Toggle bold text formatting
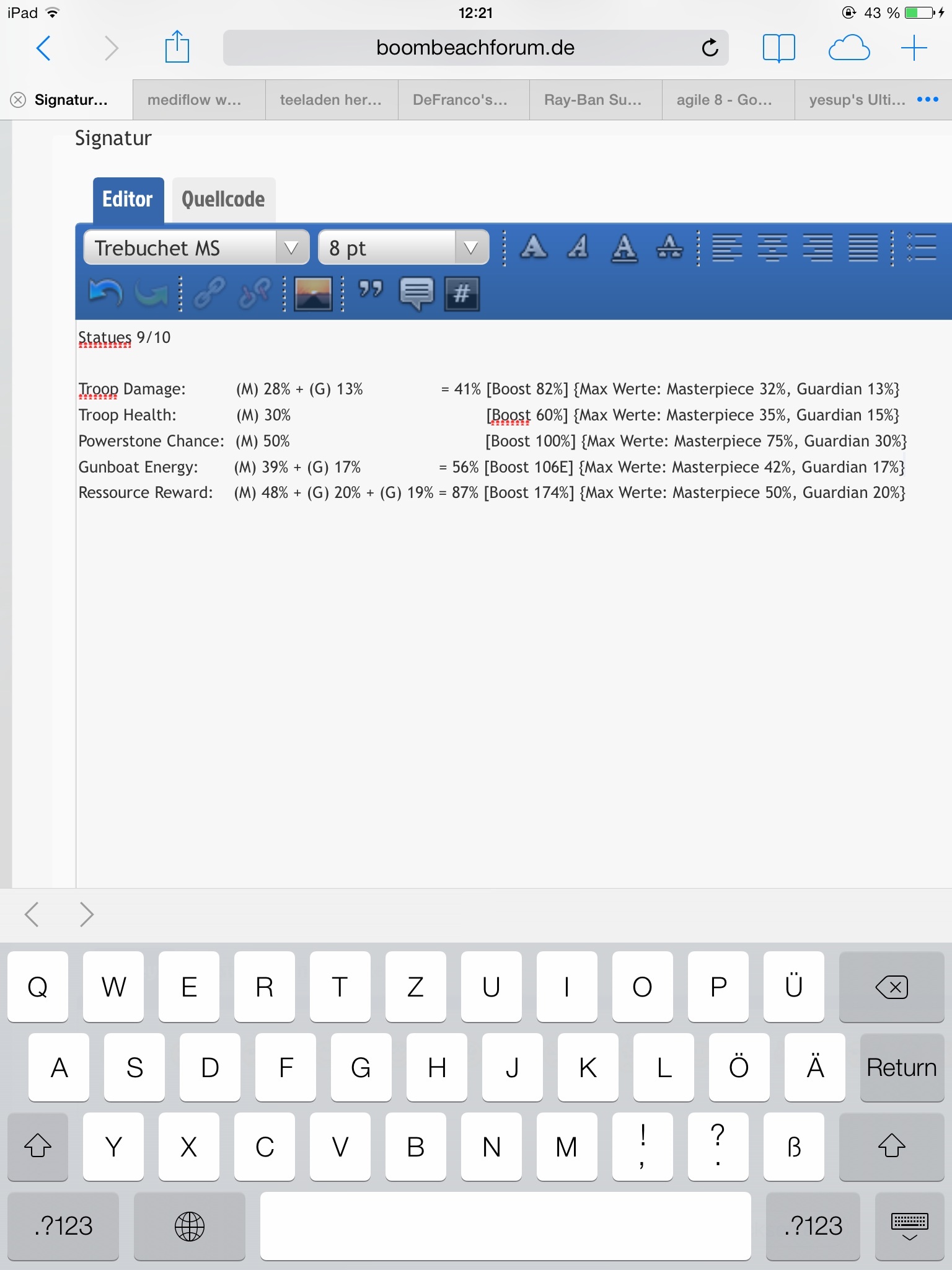Screen dimensions: 952x1270 534,247
